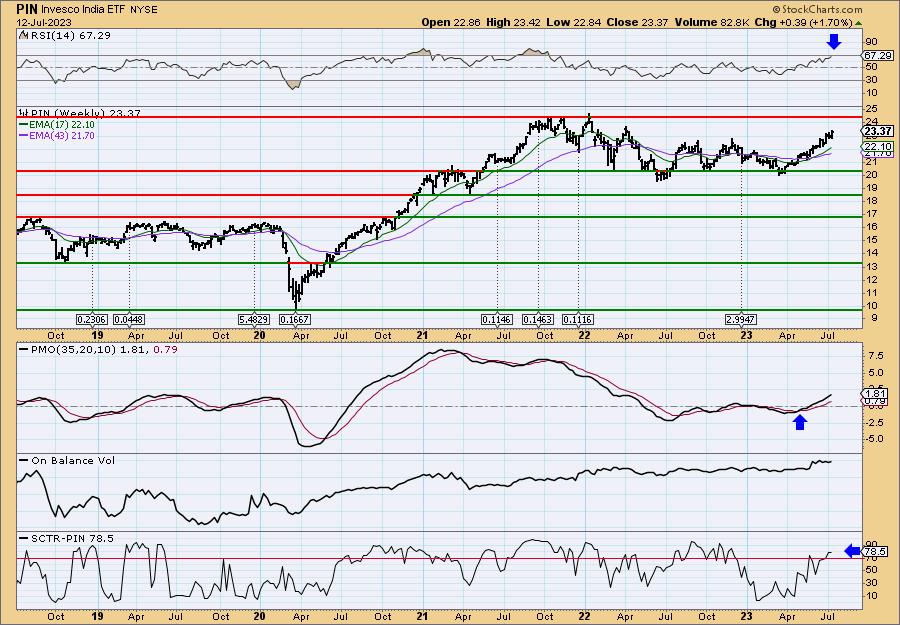Click the bold PIN ticker symbol
Image resolution: width=900 pixels, height=625 pixels.
coord(26,9)
